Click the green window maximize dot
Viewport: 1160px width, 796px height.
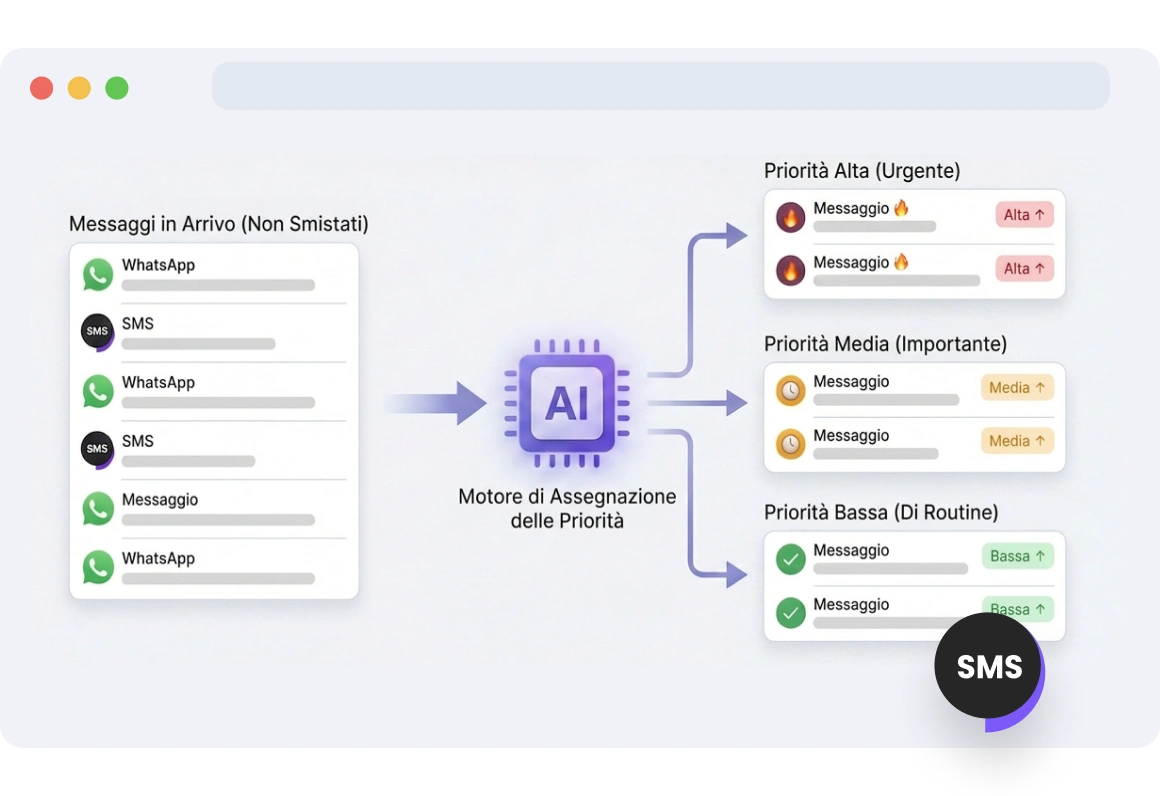117,88
